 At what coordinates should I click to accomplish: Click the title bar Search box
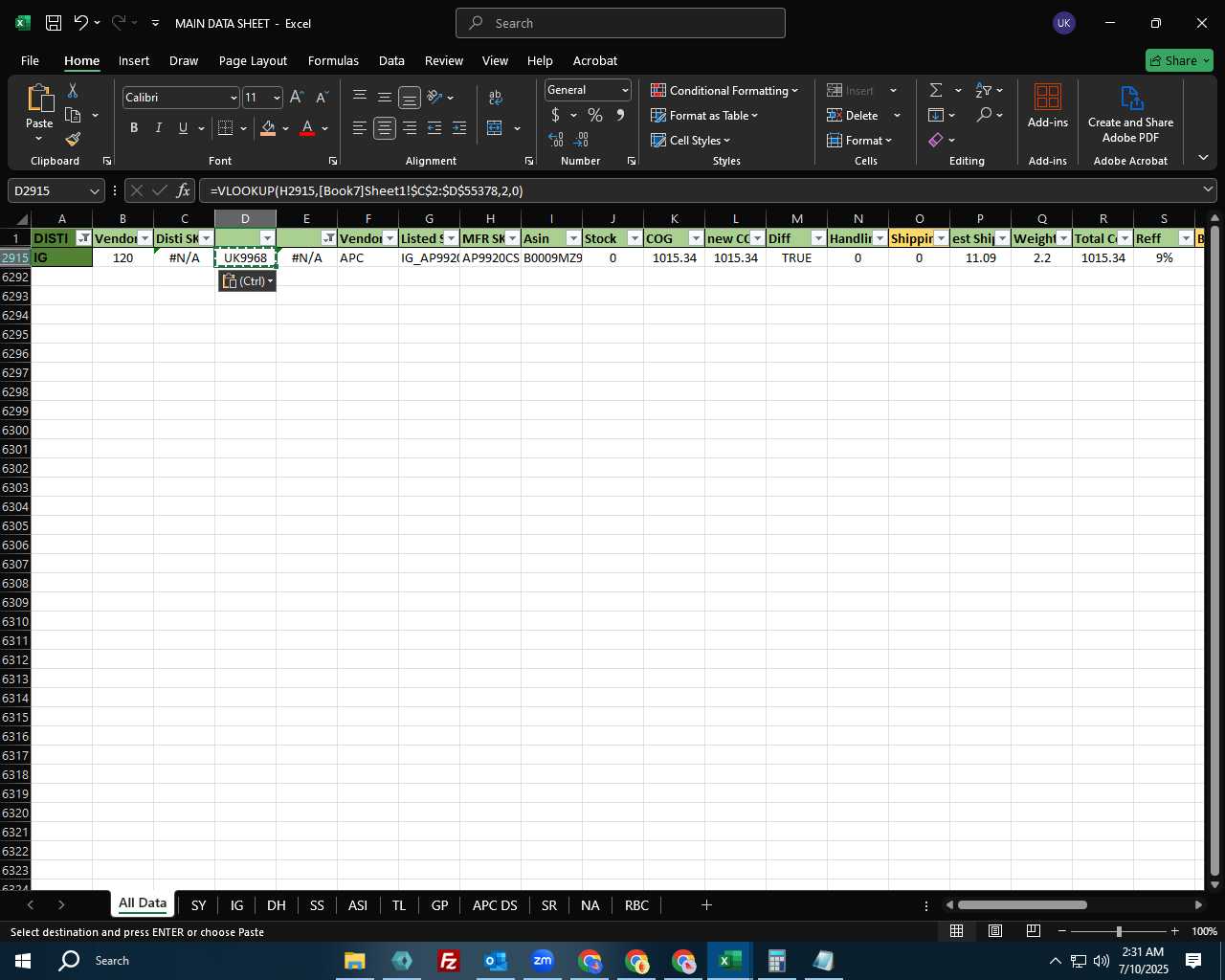tap(620, 23)
